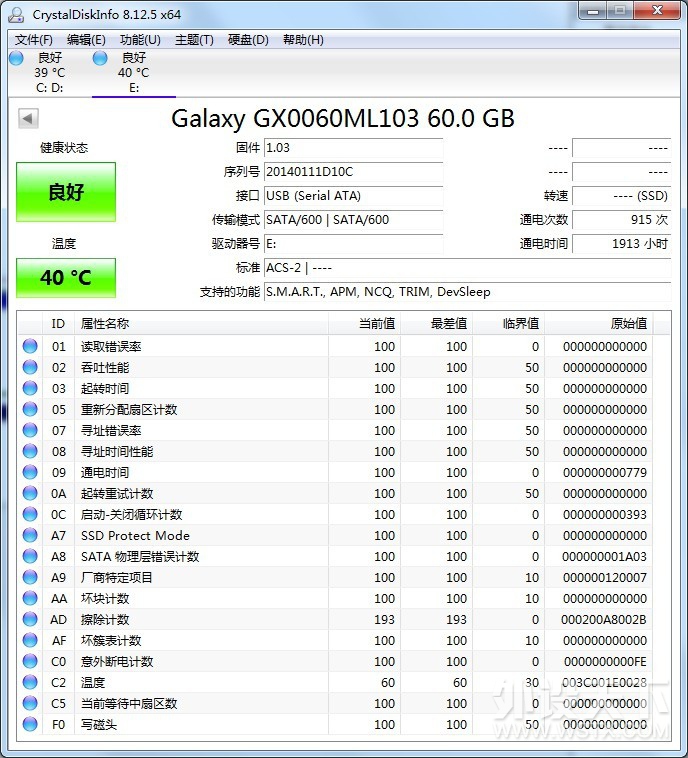Click the 属性名称 column header
The image size is (688, 758).
[105, 324]
